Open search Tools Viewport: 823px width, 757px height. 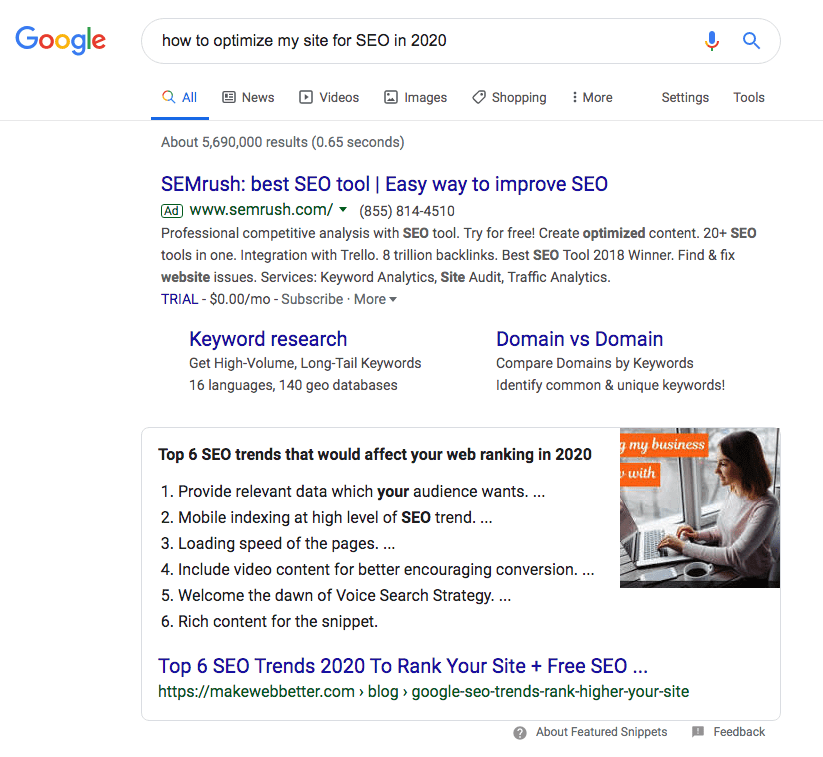749,98
